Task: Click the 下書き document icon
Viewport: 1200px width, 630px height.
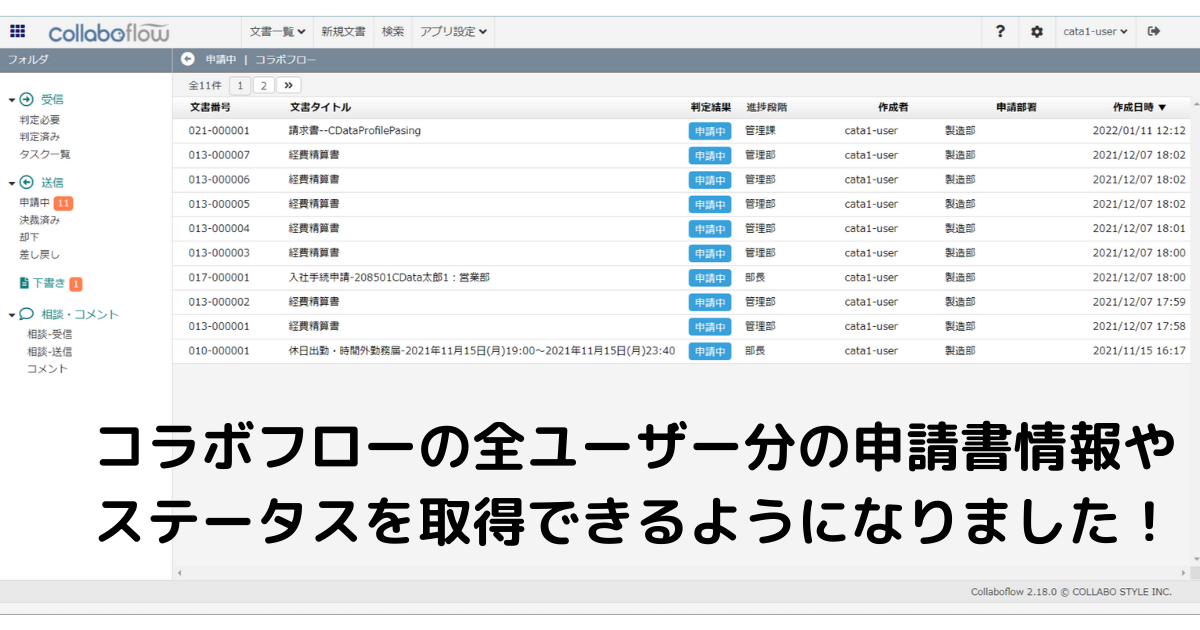Action: 25,283
